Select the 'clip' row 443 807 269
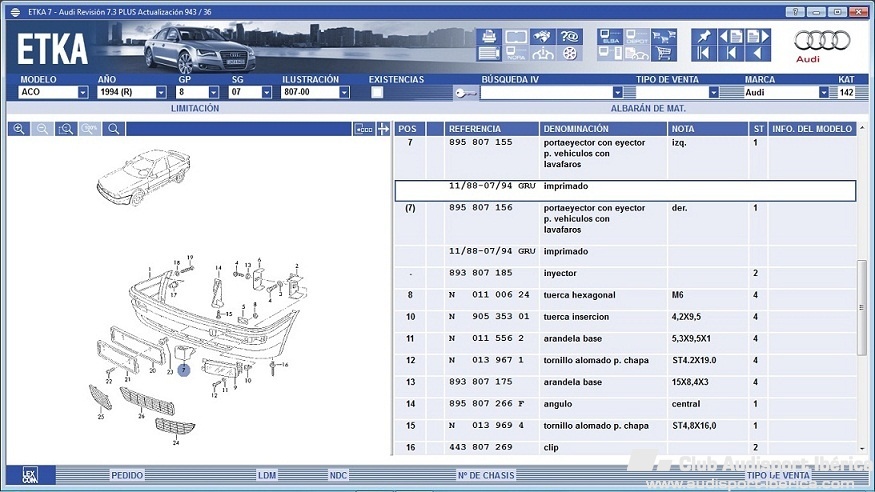 (625, 447)
